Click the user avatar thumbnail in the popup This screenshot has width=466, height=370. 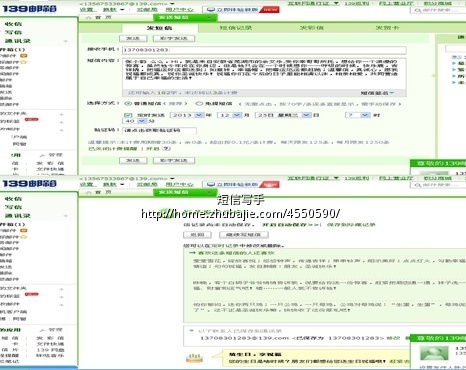[x=433, y=353]
